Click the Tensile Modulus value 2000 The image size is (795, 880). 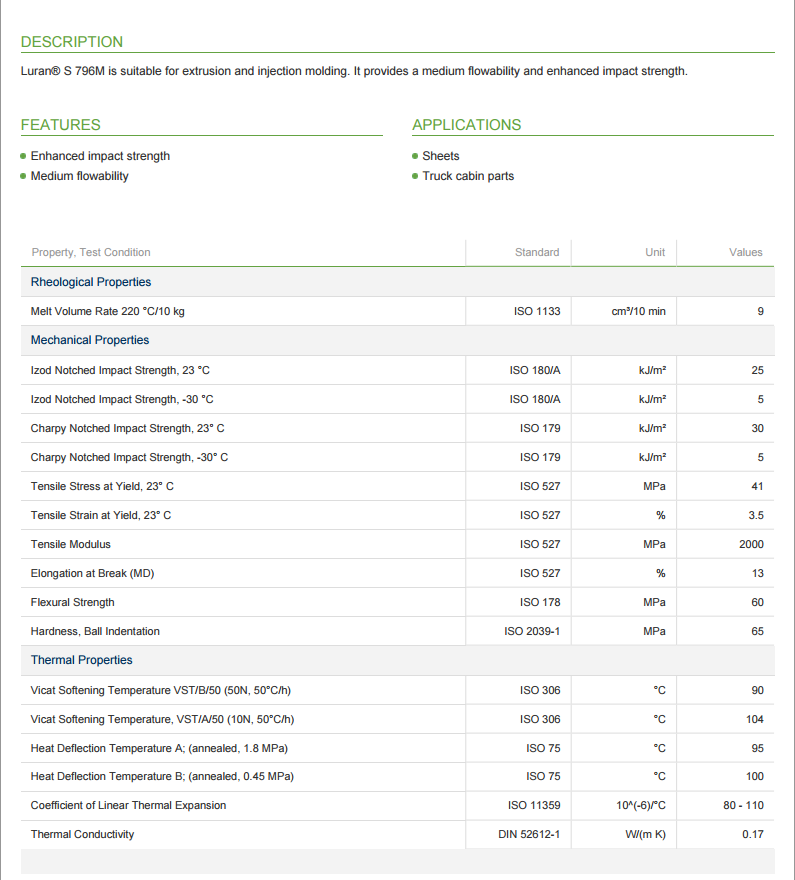point(751,544)
